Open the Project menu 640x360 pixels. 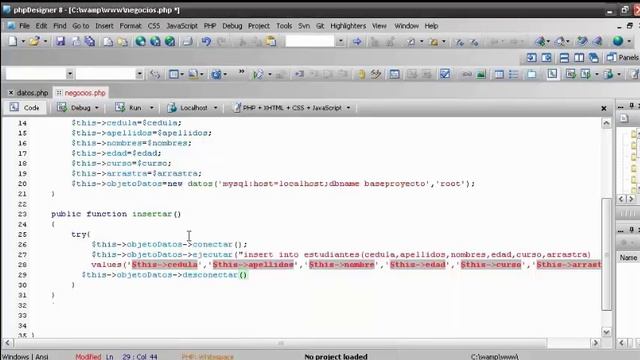259,26
